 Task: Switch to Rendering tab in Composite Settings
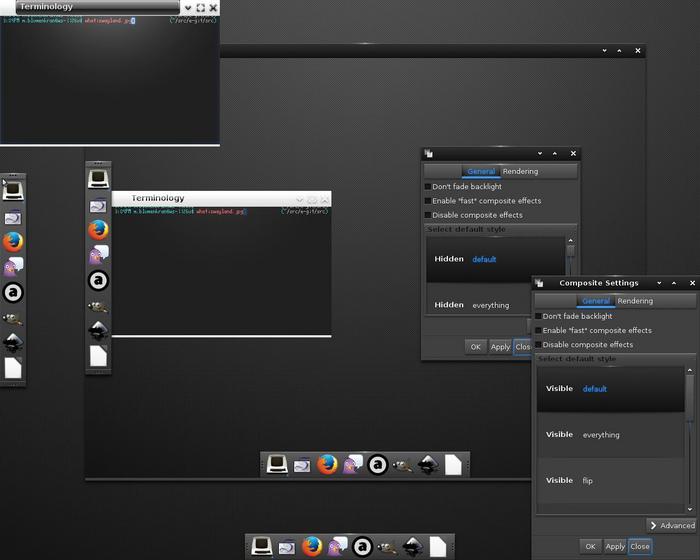[635, 301]
